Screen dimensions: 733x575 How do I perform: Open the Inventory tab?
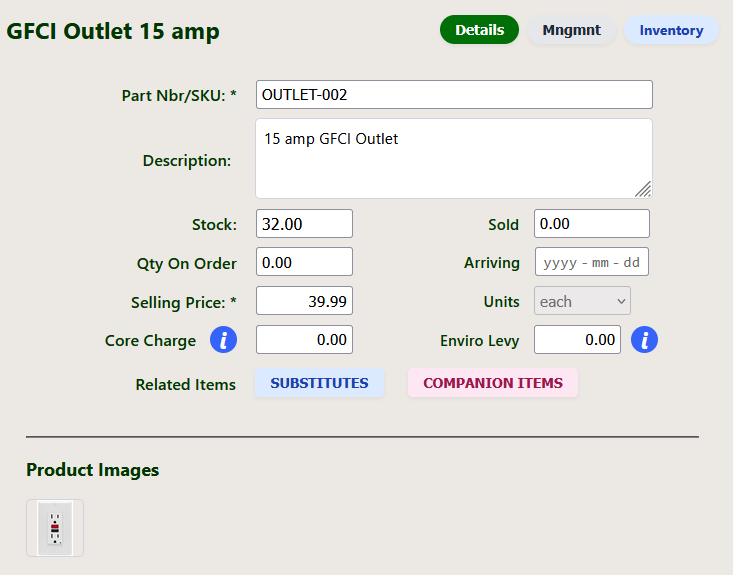[x=671, y=30]
